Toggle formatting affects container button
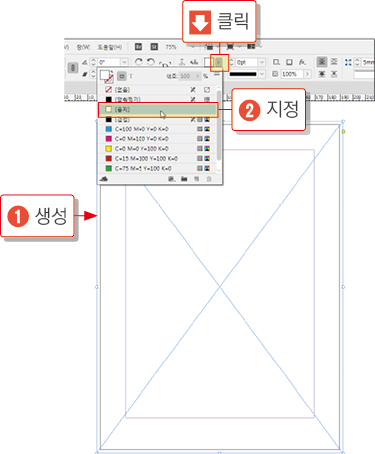 pos(122,76)
